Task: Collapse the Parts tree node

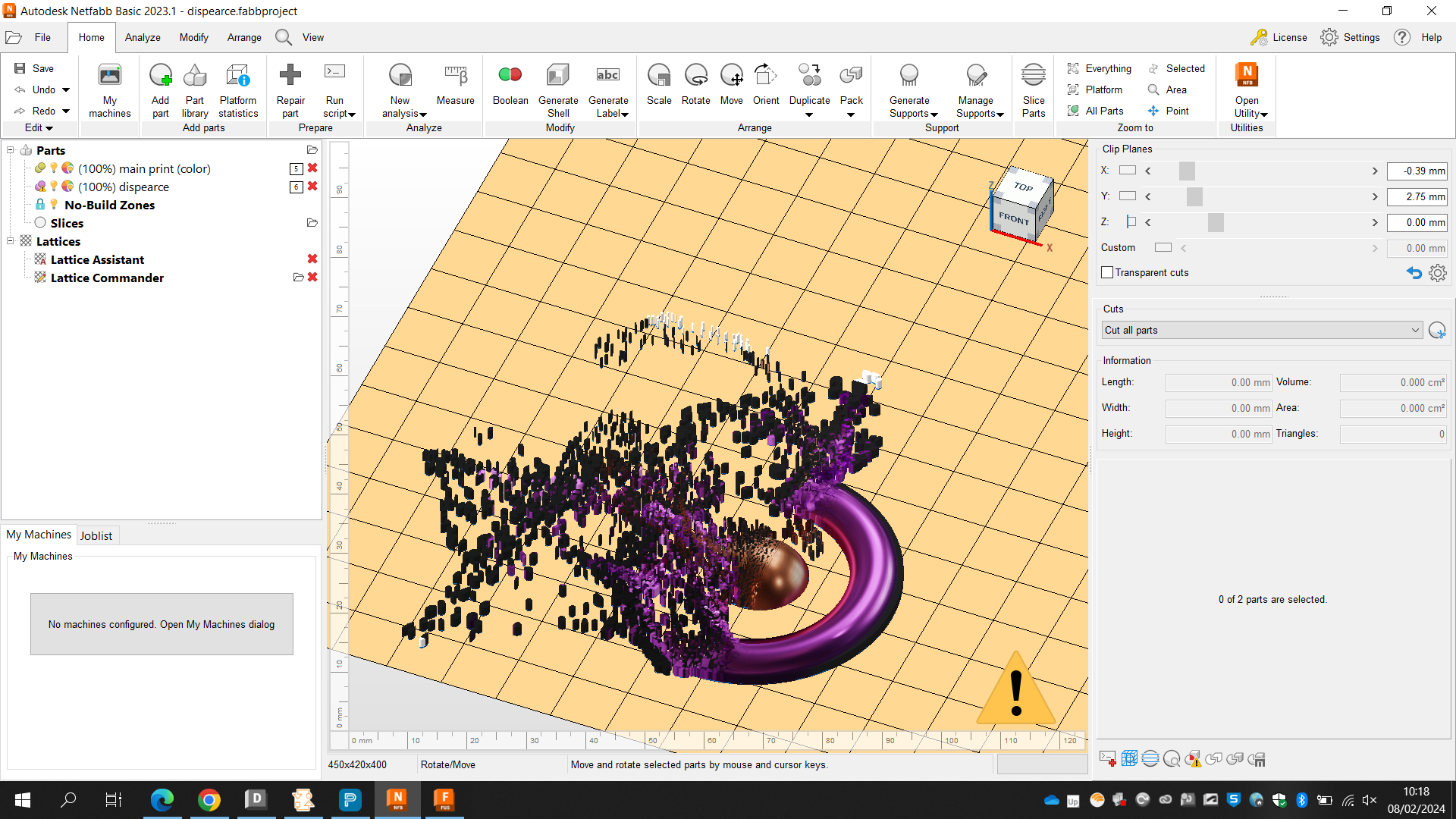Action: pos(11,150)
